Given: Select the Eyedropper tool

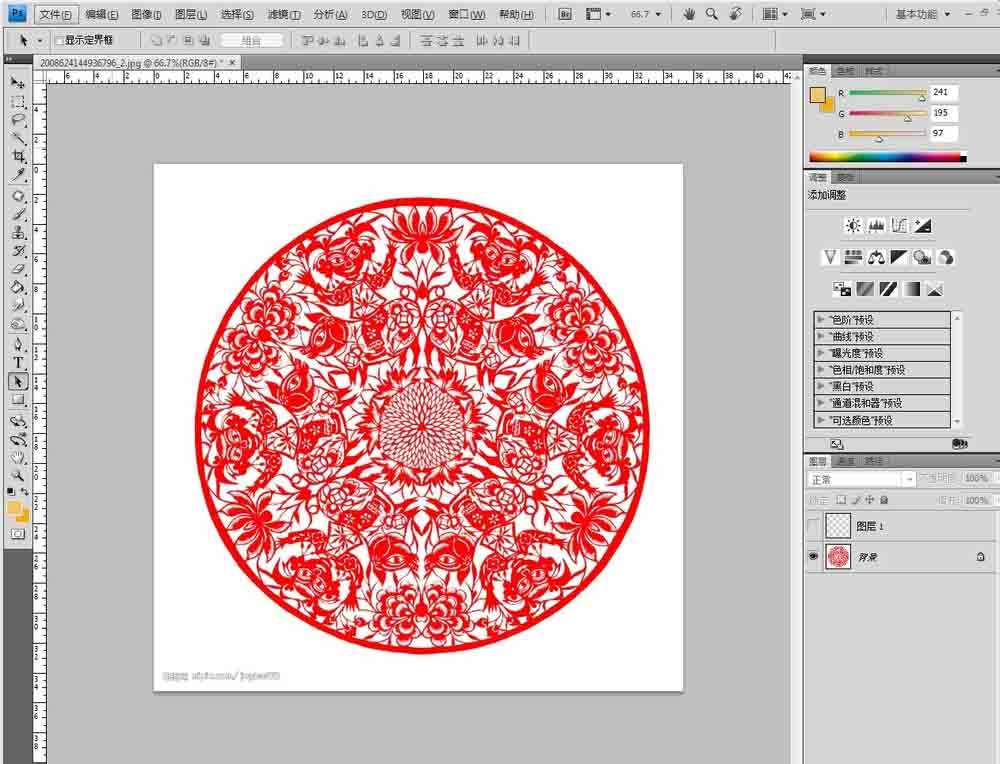Looking at the screenshot, I should click(18, 175).
